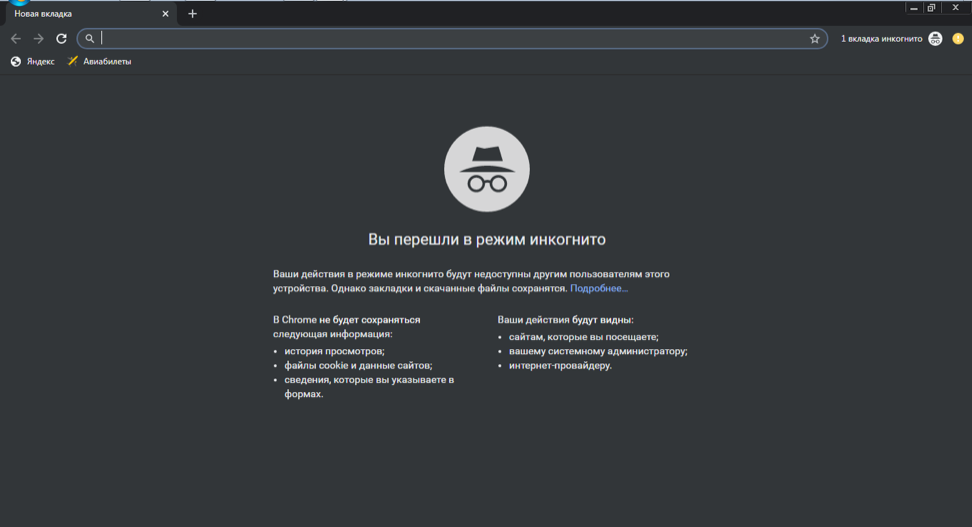
Task: Minimize the browser window
Action: tap(914, 7)
